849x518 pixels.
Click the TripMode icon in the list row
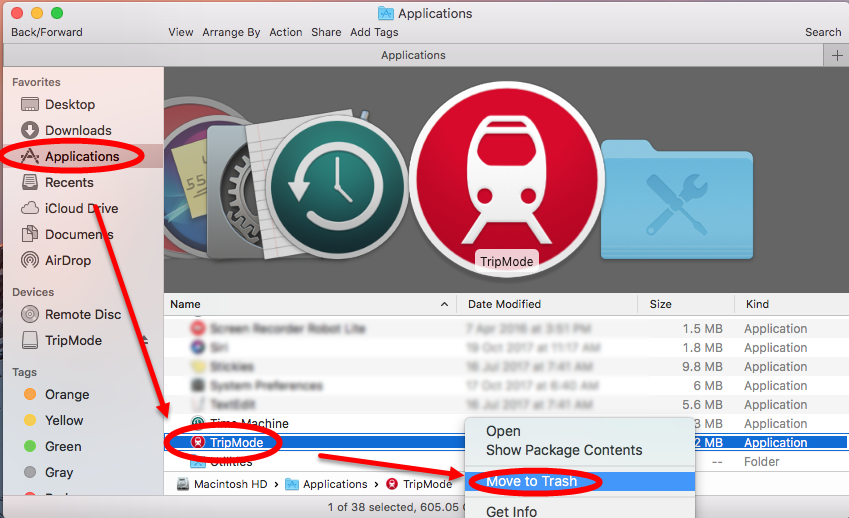(x=198, y=442)
